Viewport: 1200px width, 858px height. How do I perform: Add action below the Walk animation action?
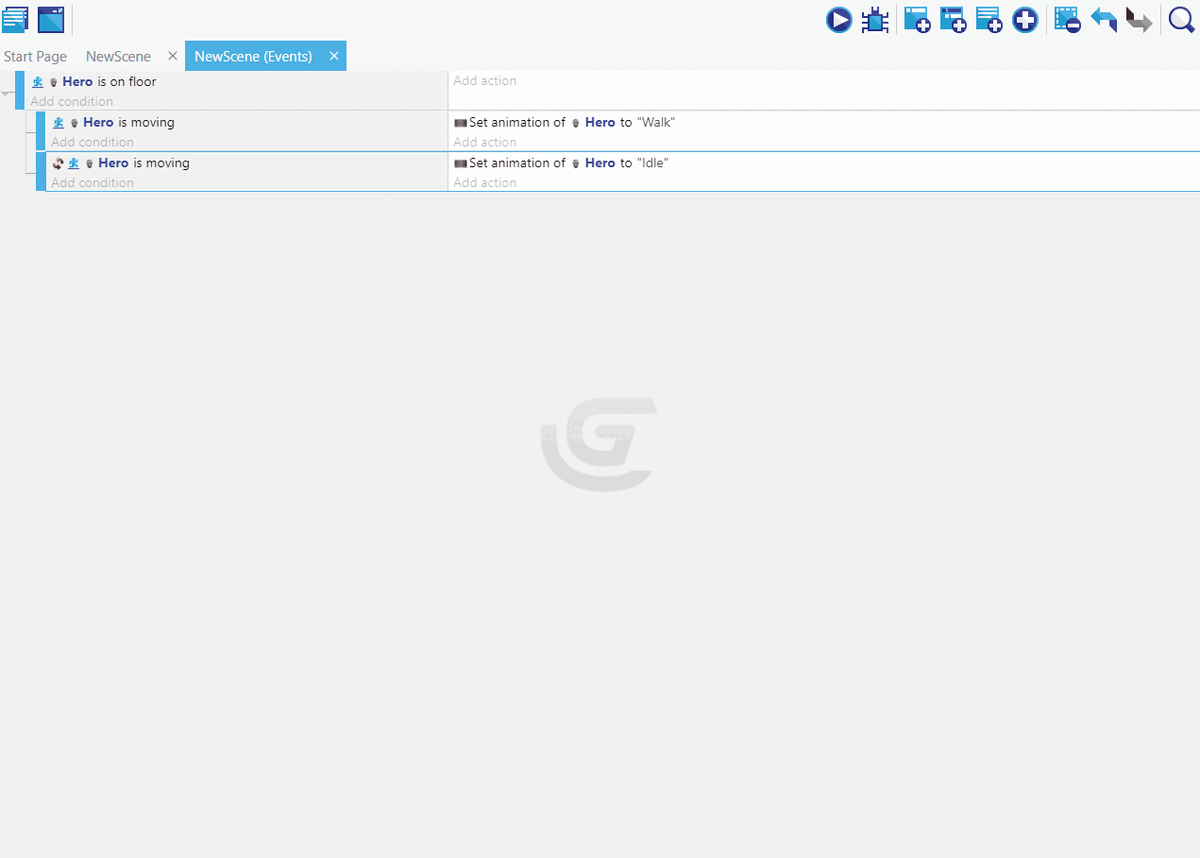pyautogui.click(x=485, y=142)
